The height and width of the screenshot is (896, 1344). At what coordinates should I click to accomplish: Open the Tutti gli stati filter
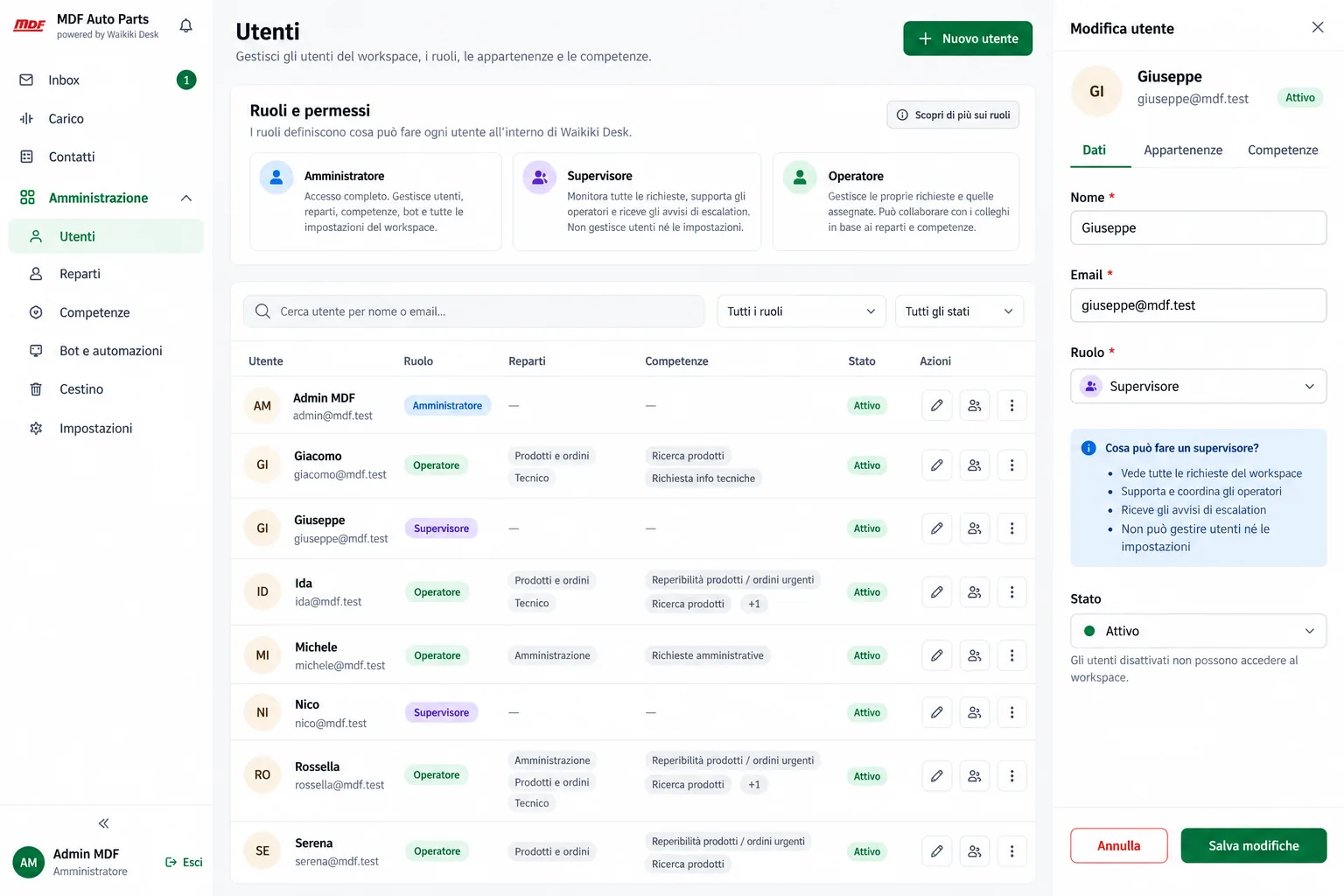tap(959, 311)
